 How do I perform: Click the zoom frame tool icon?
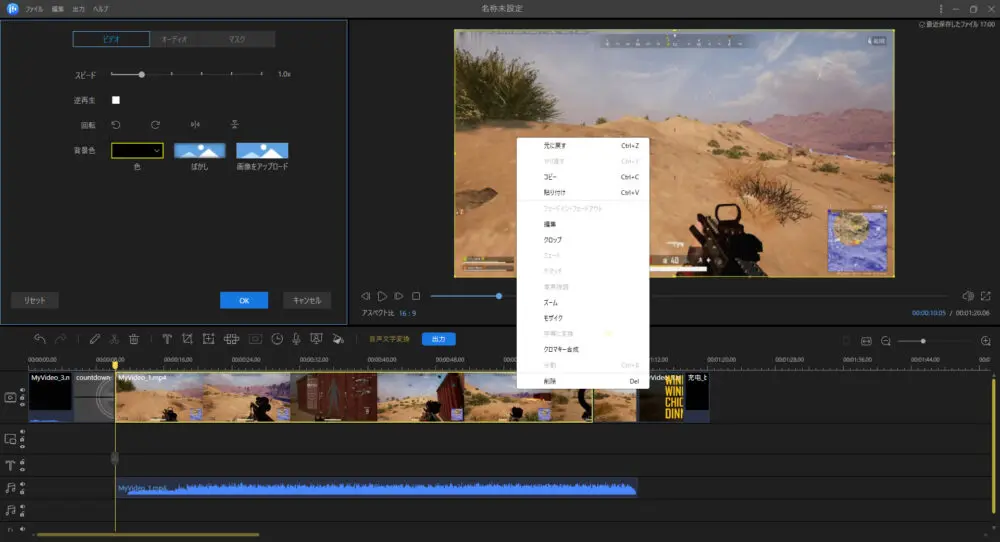click(209, 339)
